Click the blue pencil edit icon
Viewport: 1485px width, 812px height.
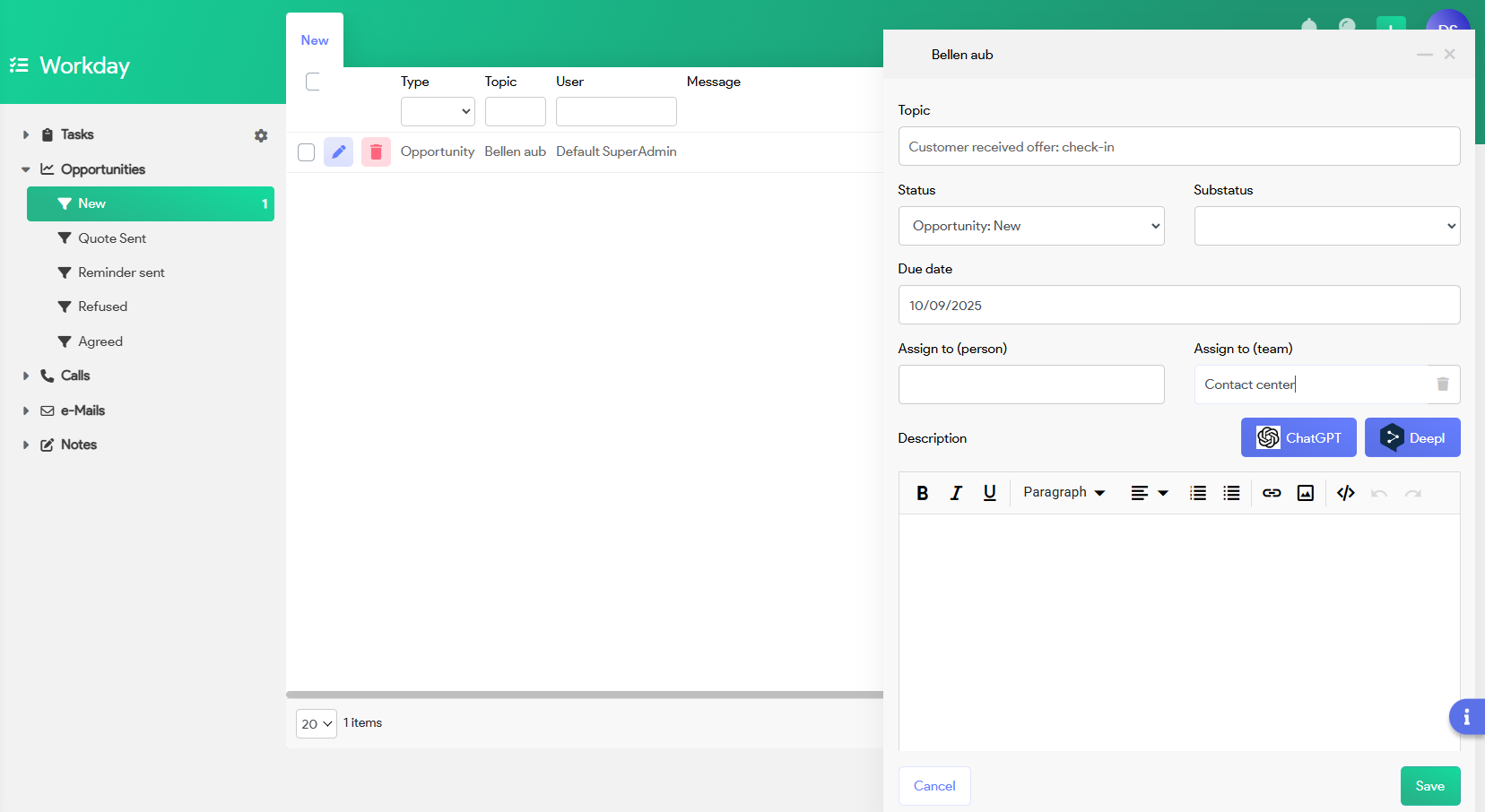(x=338, y=152)
